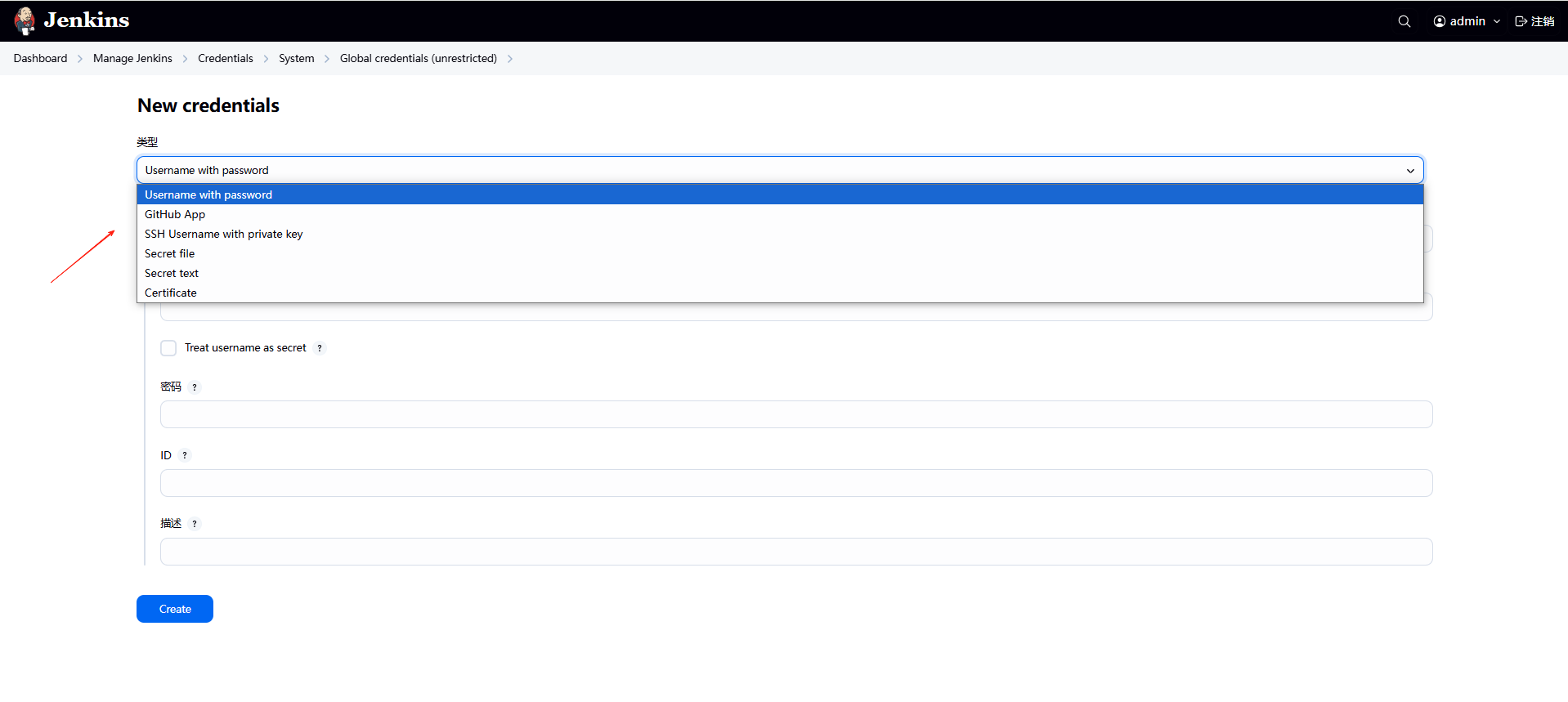The image size is (1568, 702).
Task: Select Secret text credential type
Action: click(x=172, y=273)
